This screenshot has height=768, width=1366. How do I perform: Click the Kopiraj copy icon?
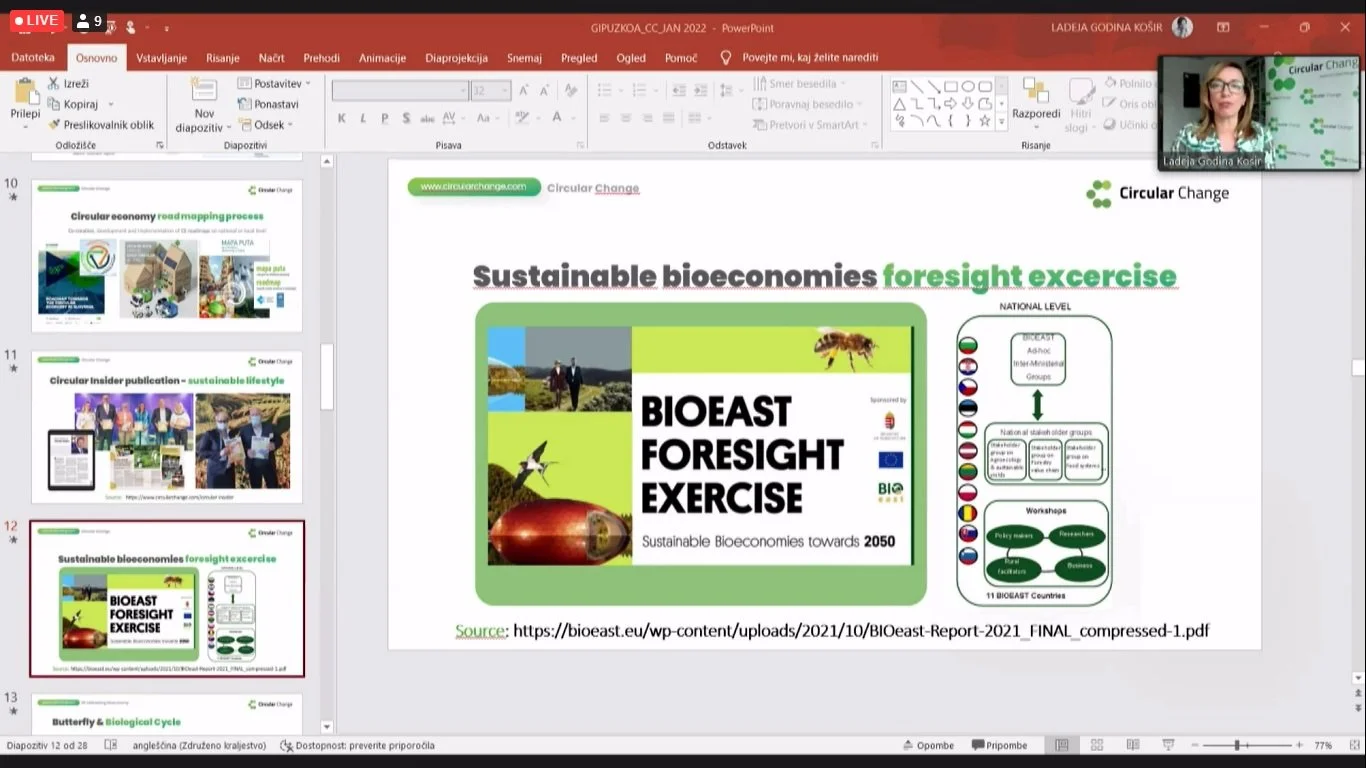point(54,104)
